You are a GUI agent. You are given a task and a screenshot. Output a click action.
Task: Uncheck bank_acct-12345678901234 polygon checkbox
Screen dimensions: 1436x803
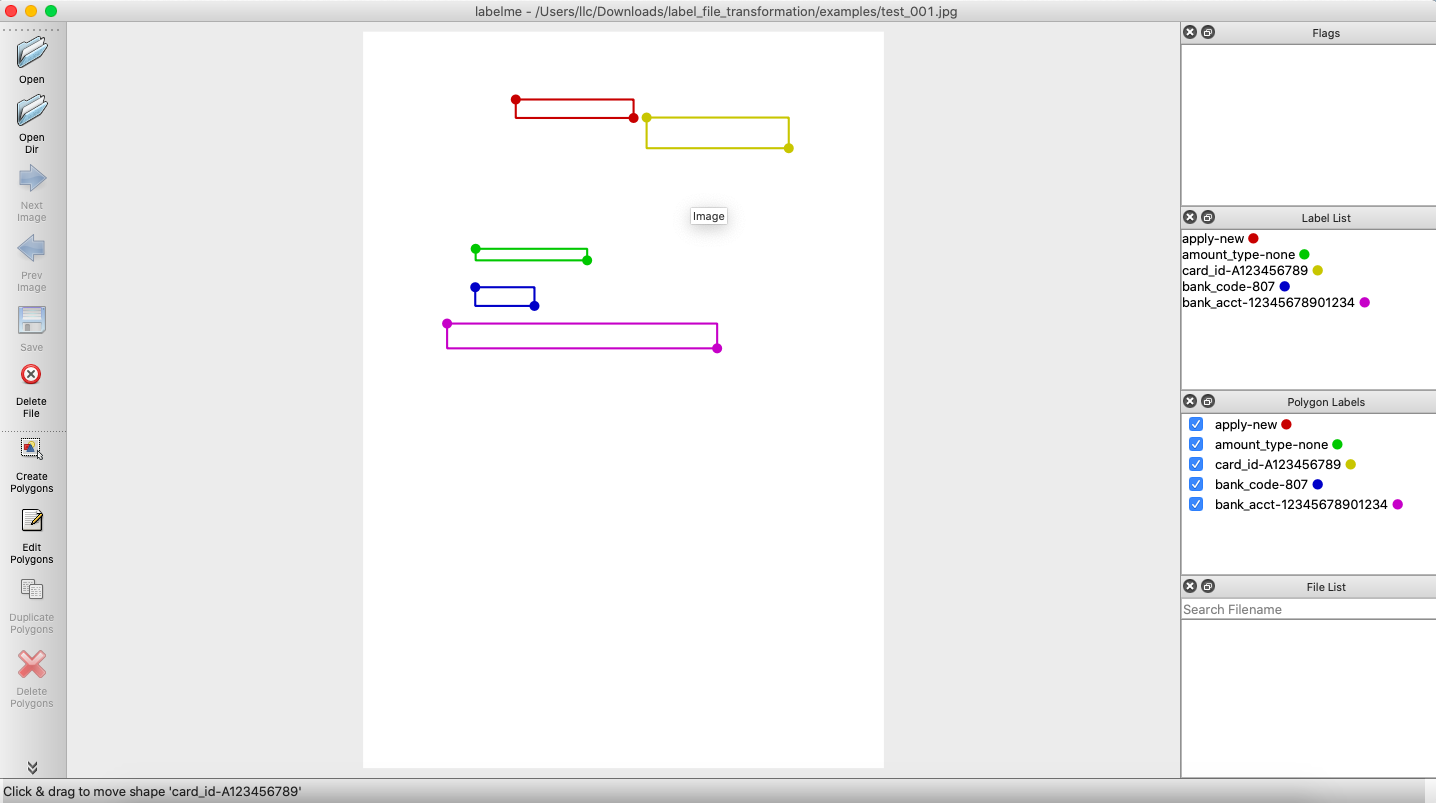(x=1196, y=504)
